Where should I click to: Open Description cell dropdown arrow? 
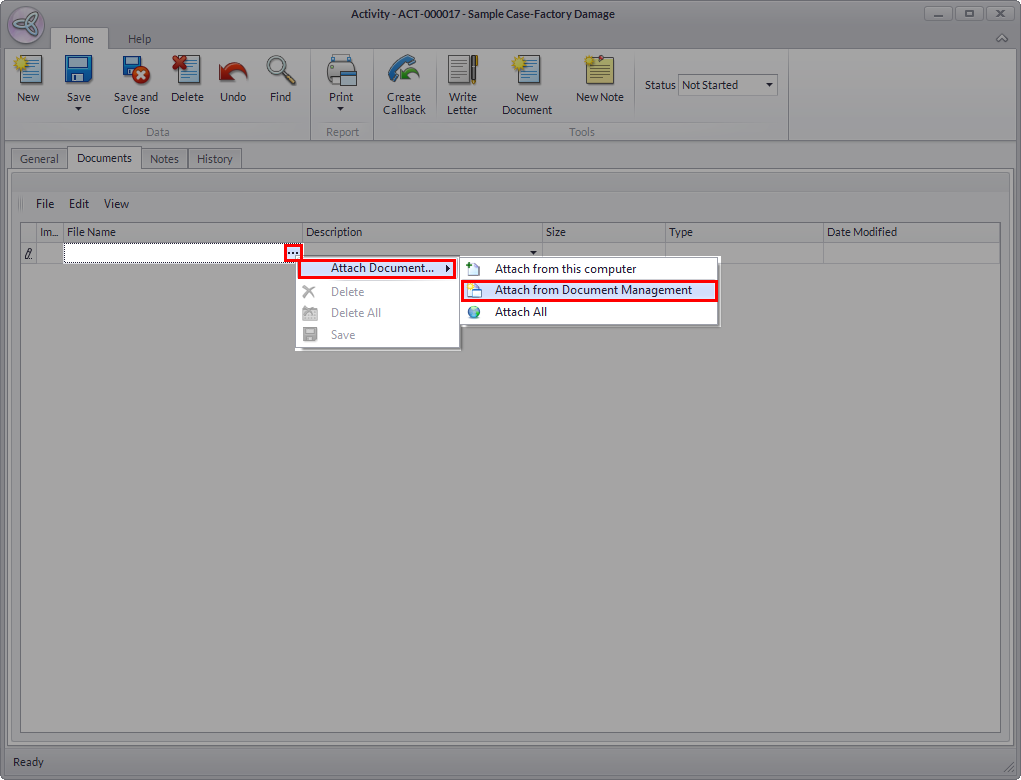point(533,253)
